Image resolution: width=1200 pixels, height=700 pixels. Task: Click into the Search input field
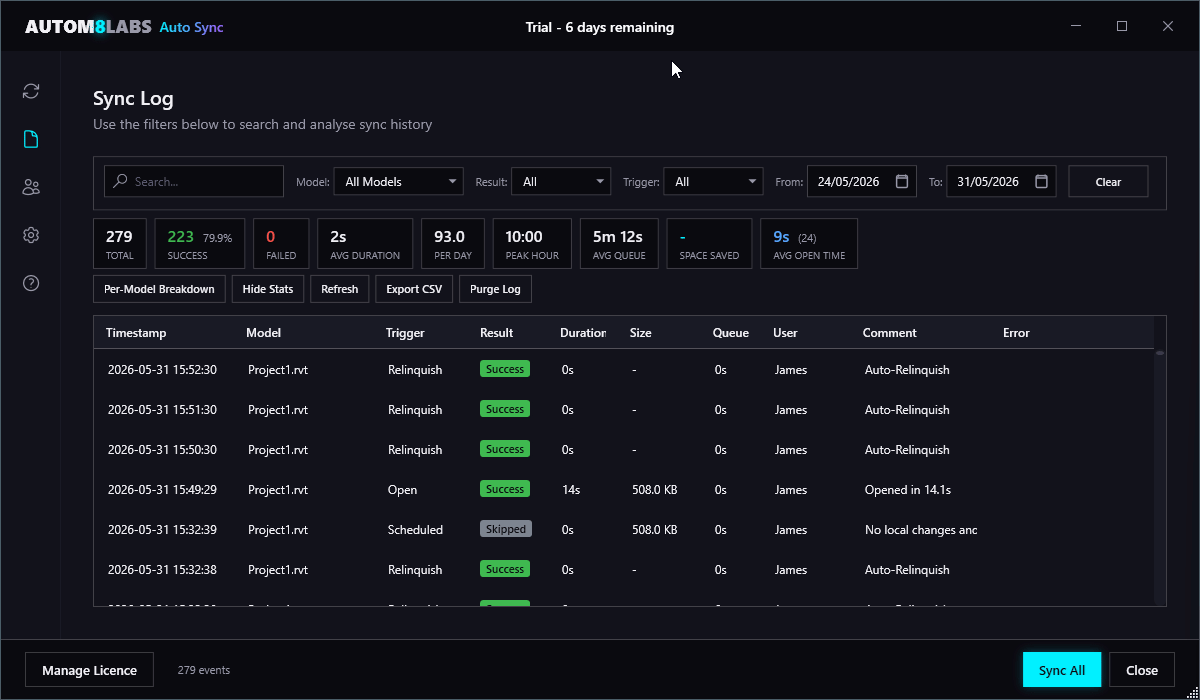click(194, 181)
